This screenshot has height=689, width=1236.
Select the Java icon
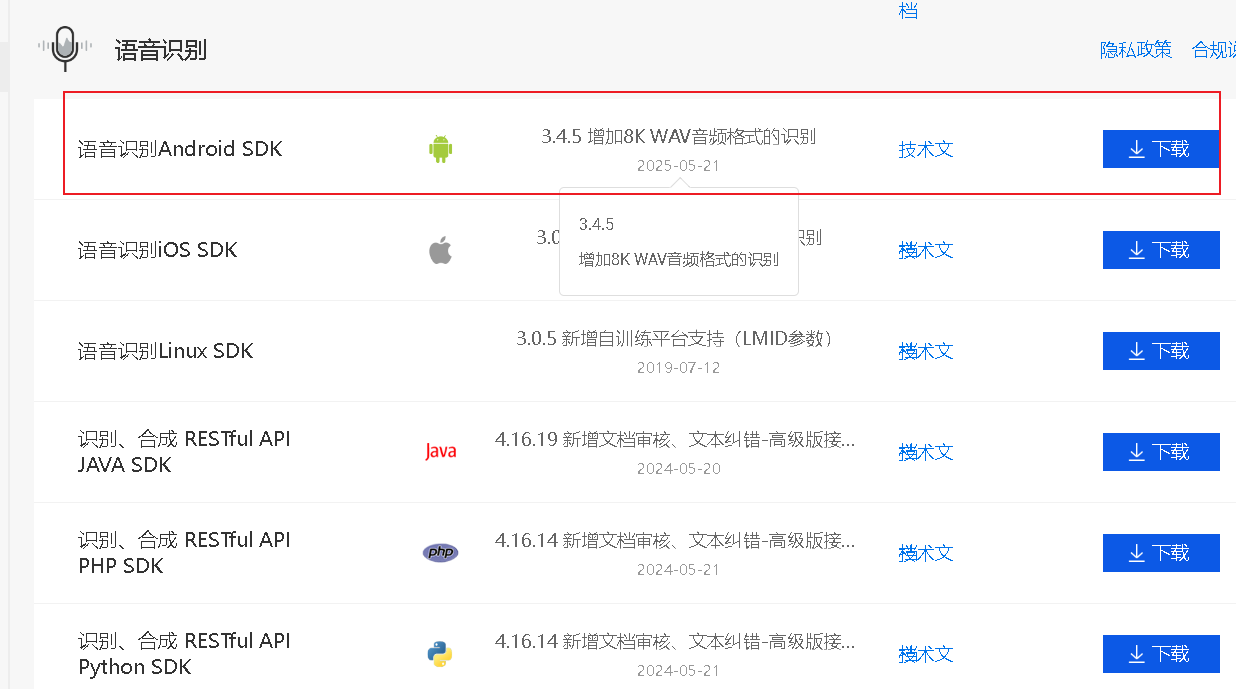(440, 451)
